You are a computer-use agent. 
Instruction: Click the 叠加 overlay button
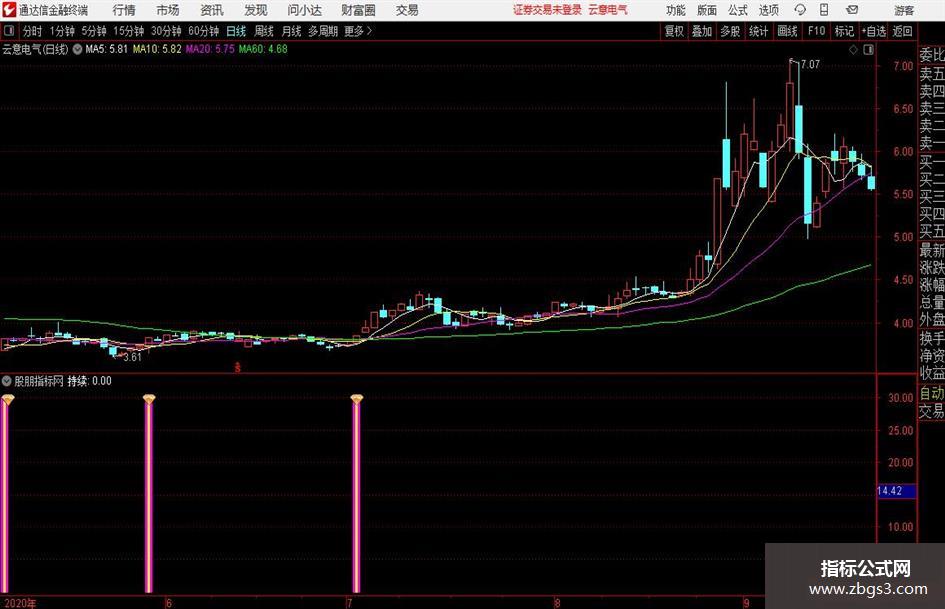pos(702,31)
